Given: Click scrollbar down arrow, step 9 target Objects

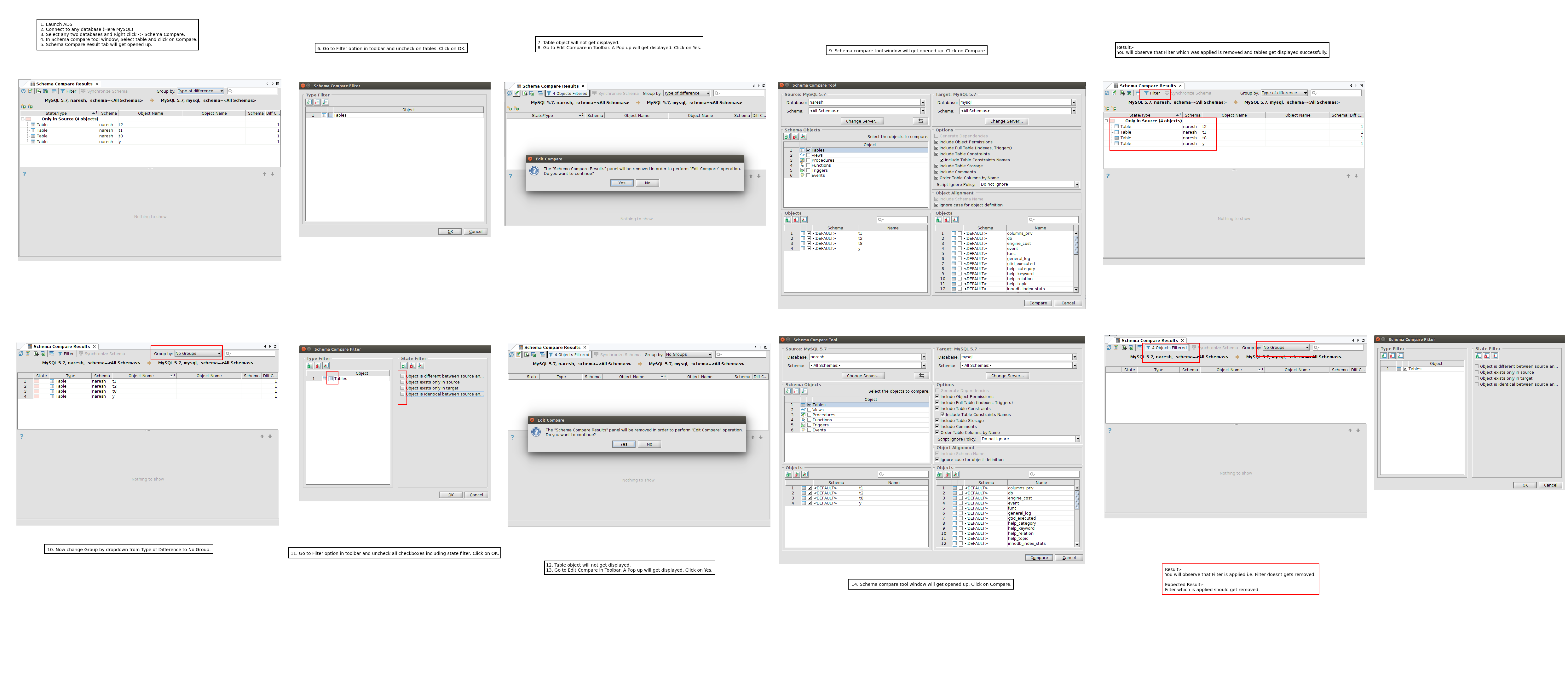Looking at the screenshot, I should click(1076, 290).
